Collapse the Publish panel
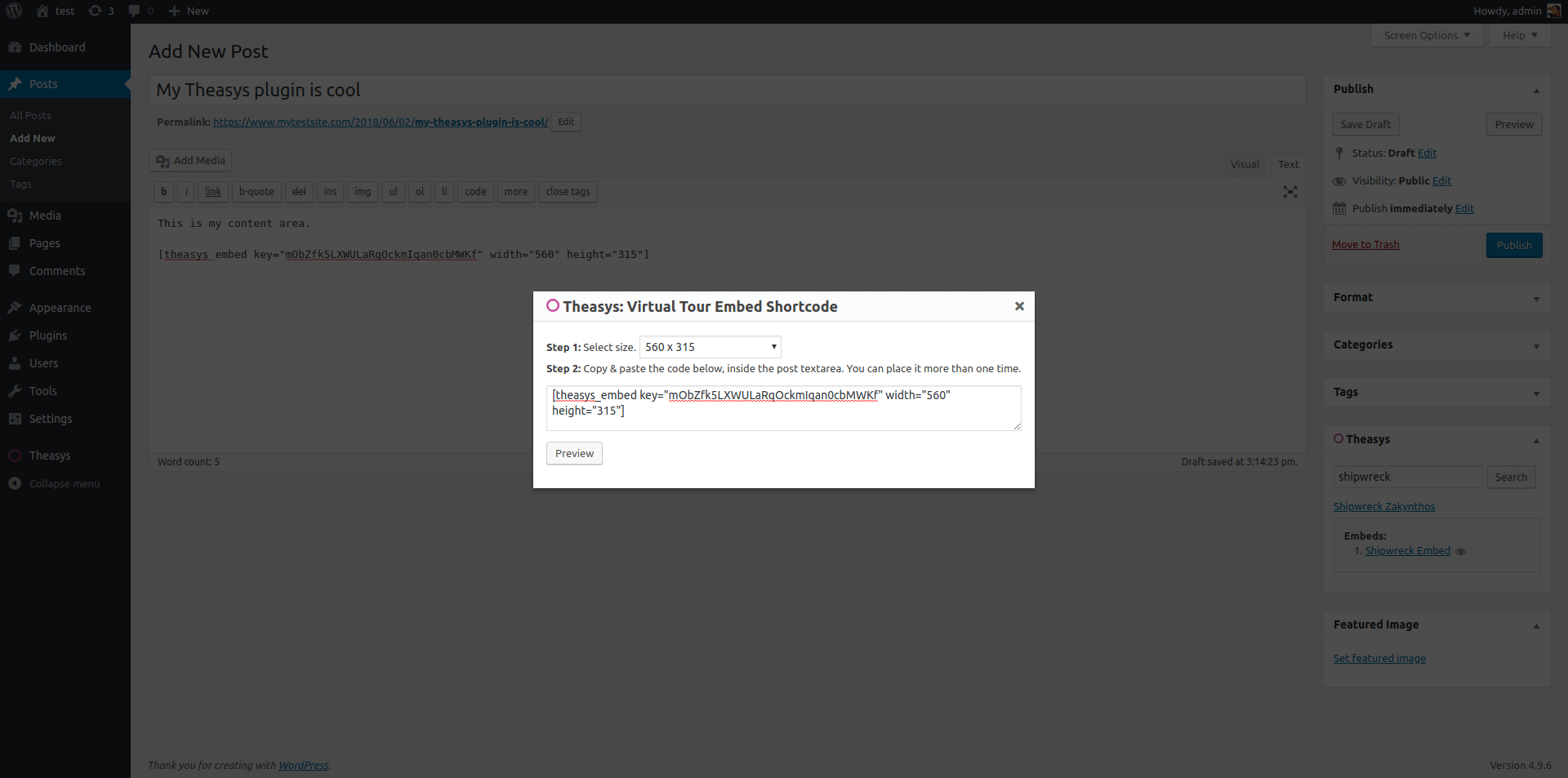Screen dimensions: 1568x778 1536,90
